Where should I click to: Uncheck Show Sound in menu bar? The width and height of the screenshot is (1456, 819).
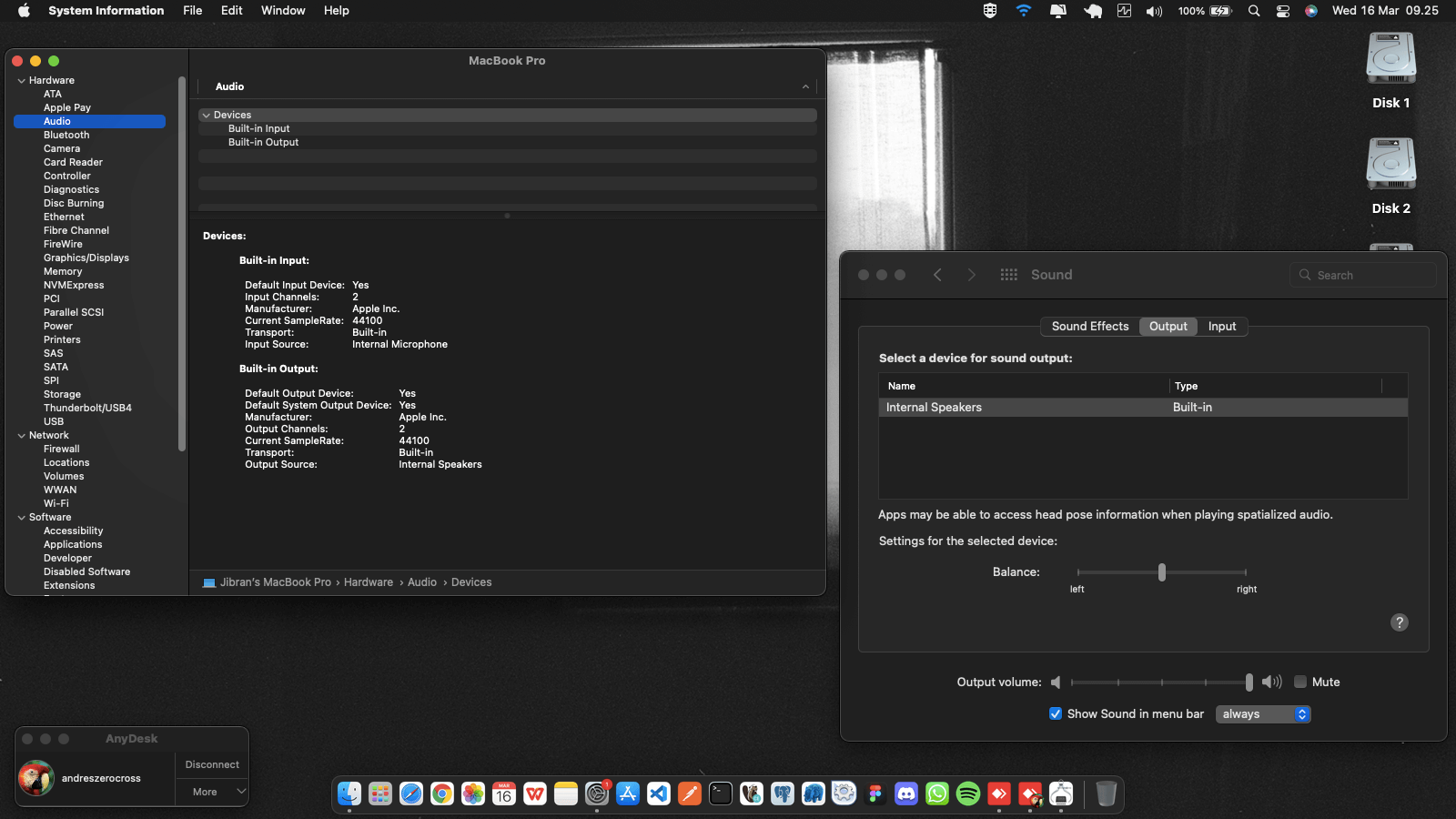coord(1056,714)
